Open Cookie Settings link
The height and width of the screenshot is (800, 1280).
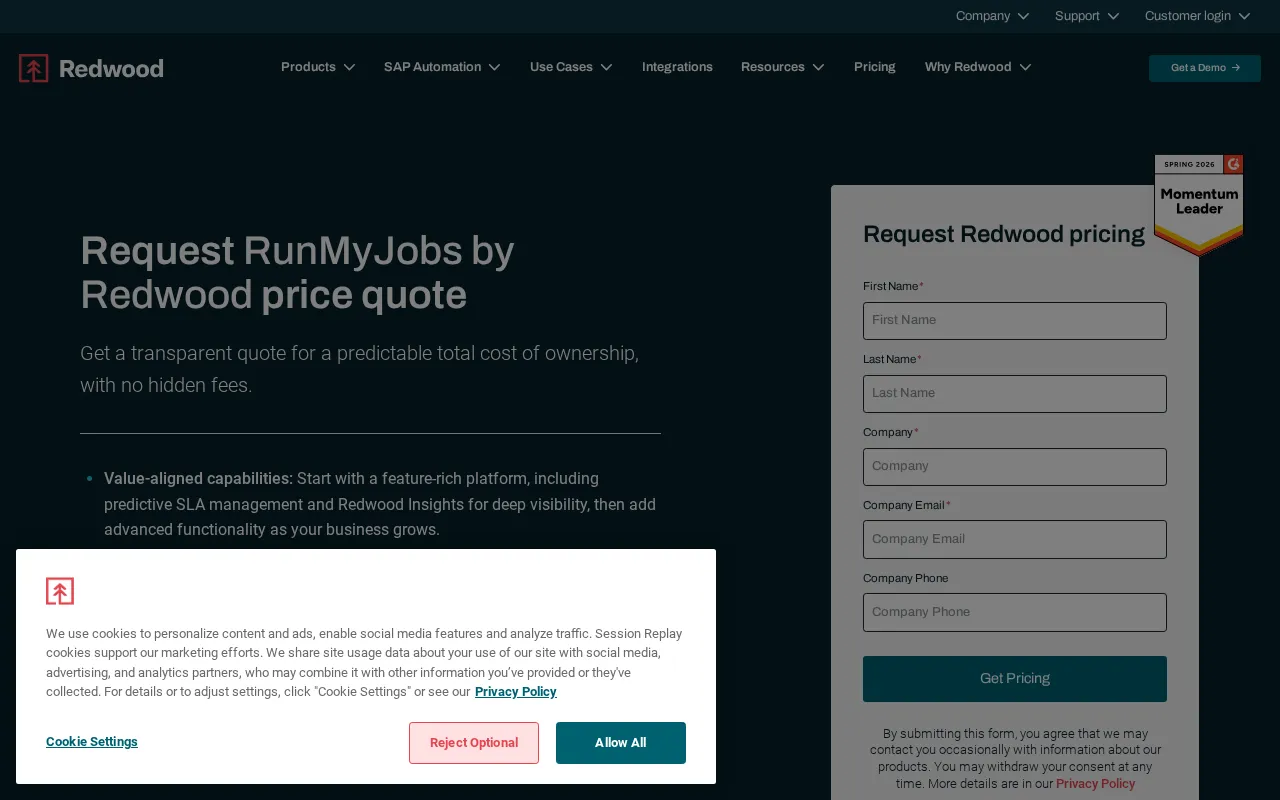pyautogui.click(x=92, y=742)
